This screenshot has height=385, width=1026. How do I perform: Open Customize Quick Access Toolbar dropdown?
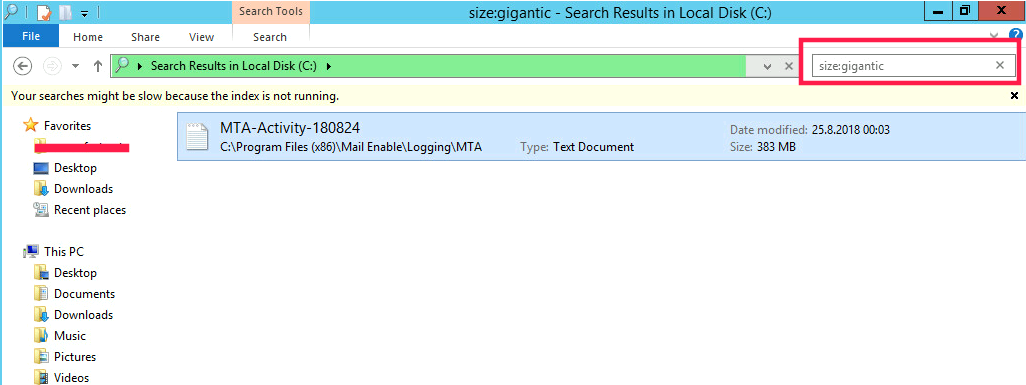tap(84, 14)
